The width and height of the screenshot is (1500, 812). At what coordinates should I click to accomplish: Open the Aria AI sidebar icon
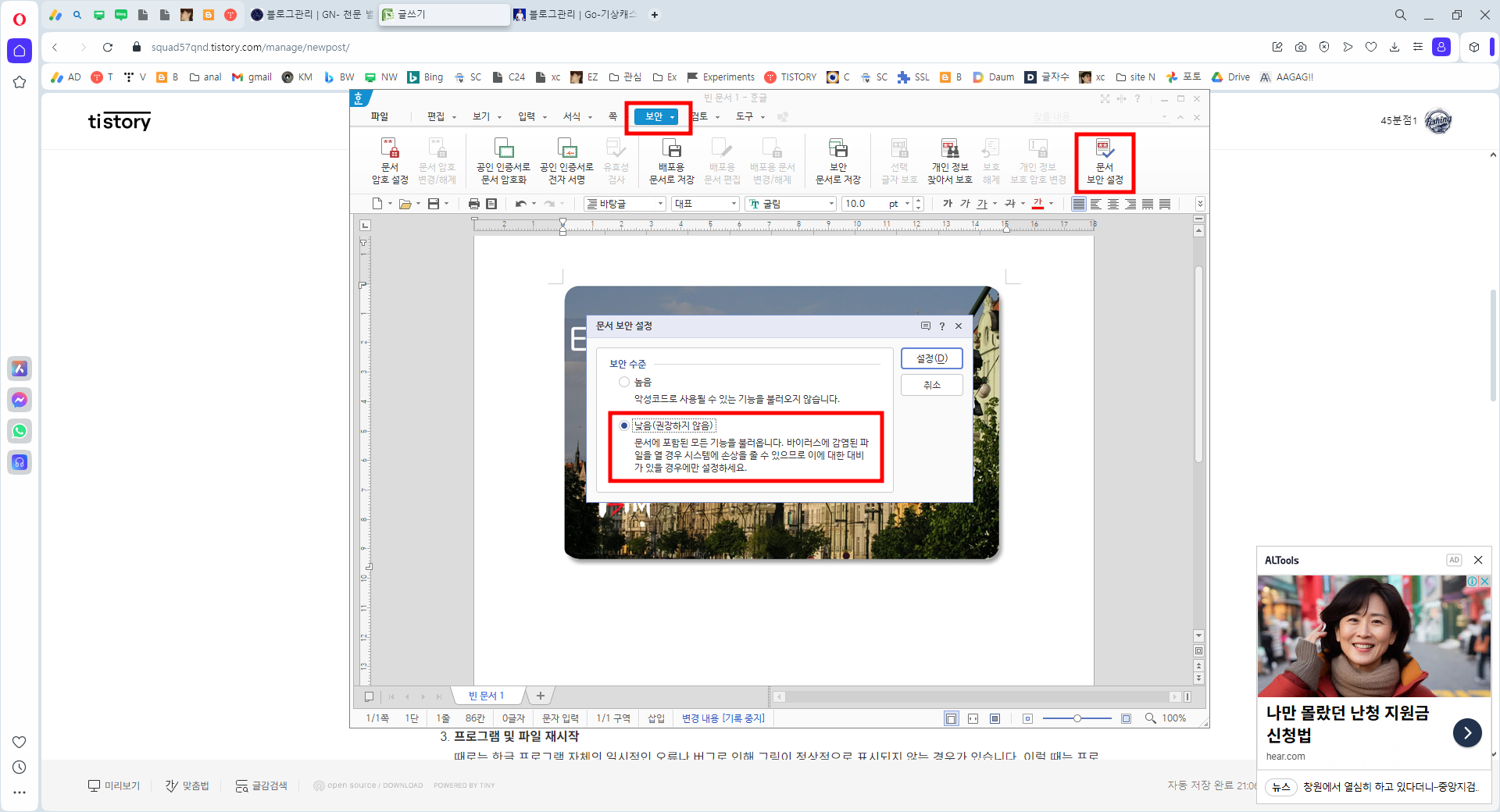coord(20,369)
